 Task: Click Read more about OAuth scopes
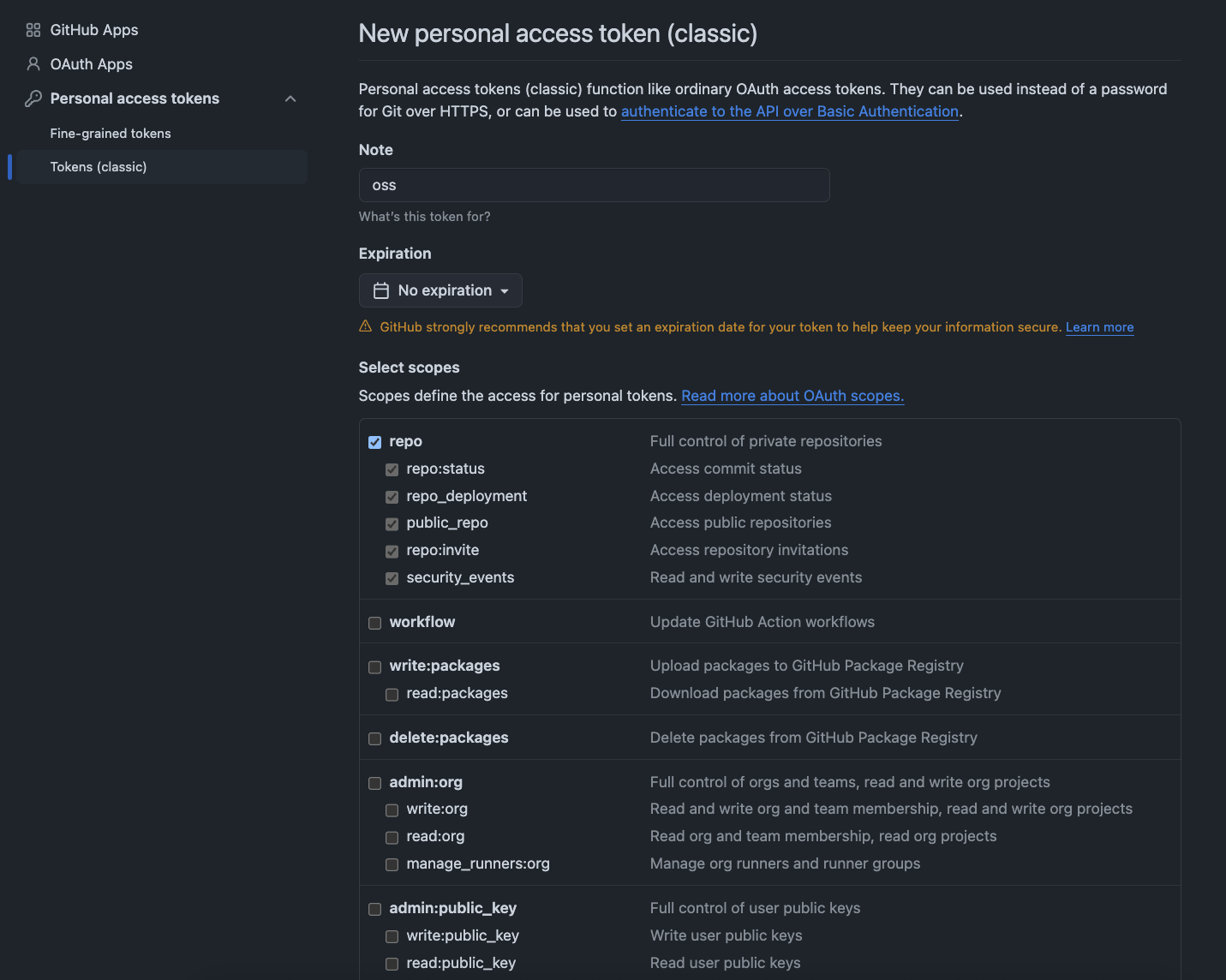(x=792, y=396)
